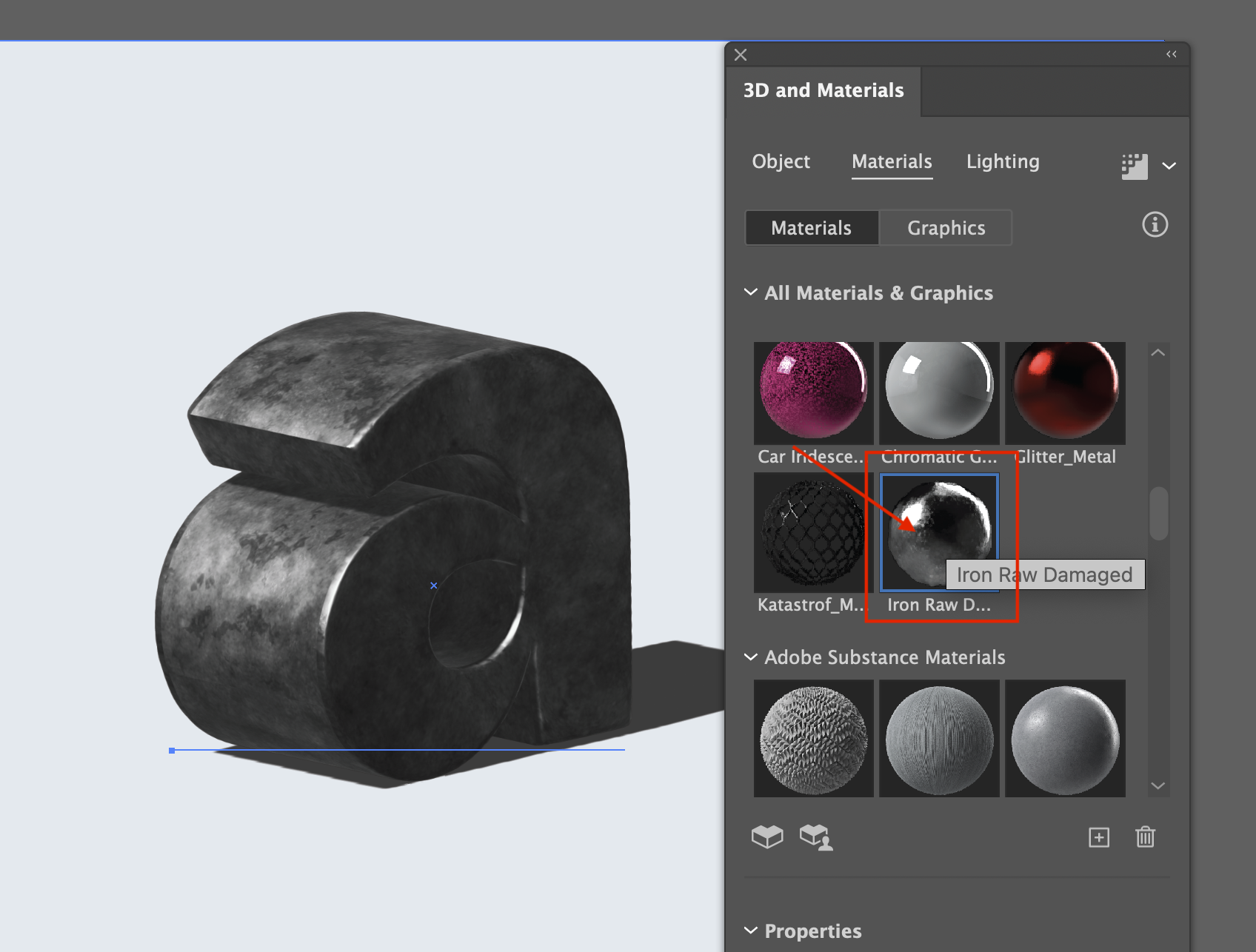Switch to the Lighting tab

click(x=1003, y=161)
